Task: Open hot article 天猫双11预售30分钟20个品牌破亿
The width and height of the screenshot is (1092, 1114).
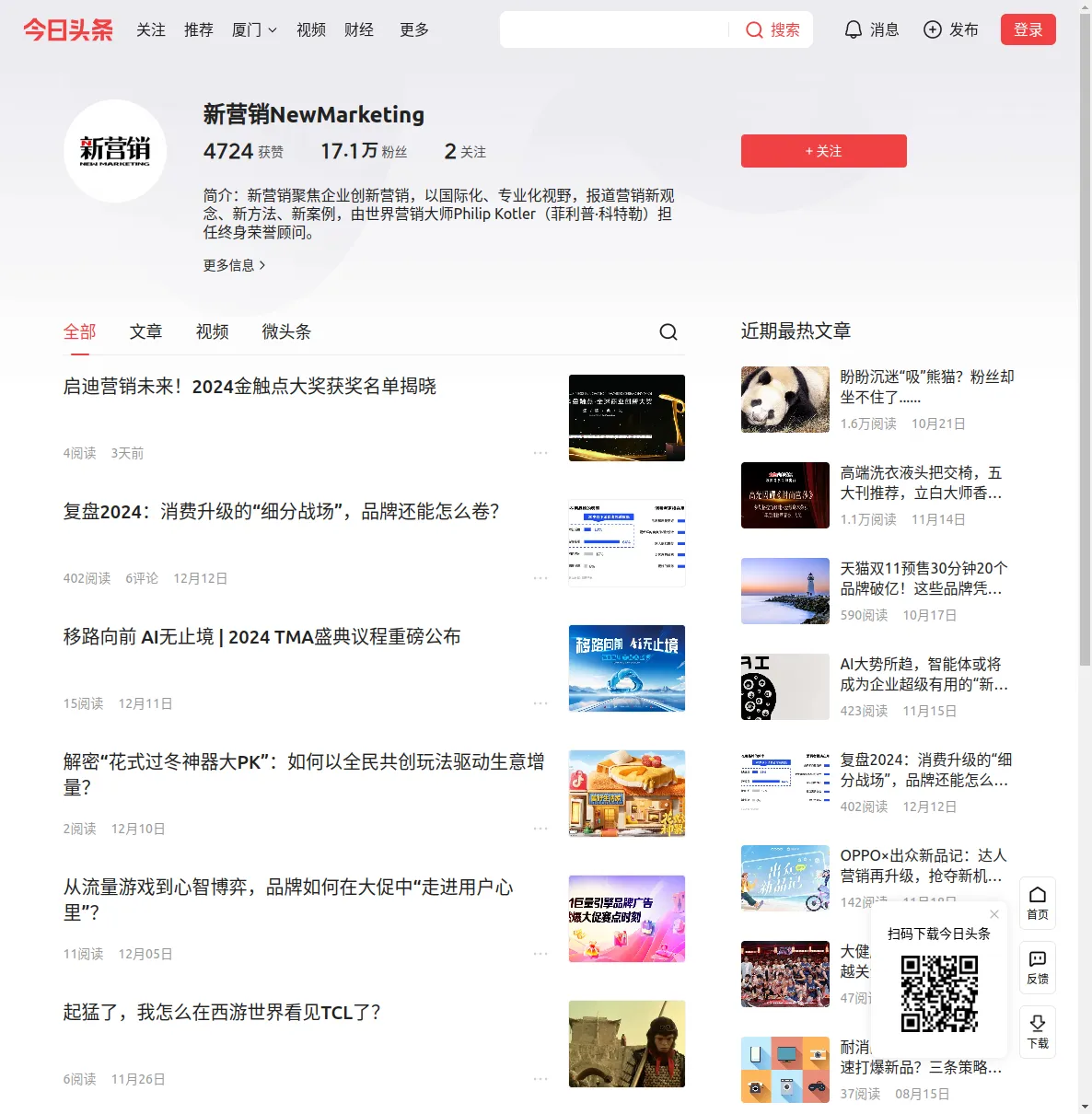Action: point(924,578)
